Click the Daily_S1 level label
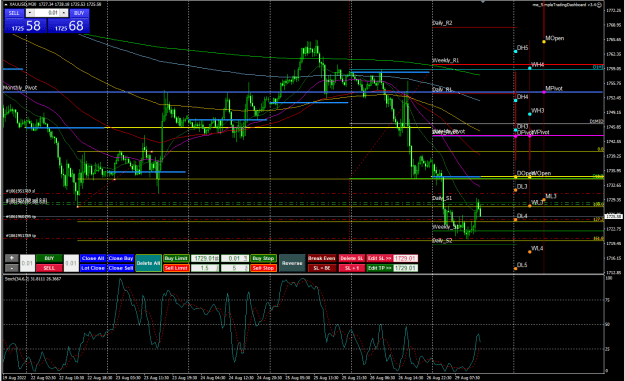625x381 pixels. pyautogui.click(x=442, y=198)
